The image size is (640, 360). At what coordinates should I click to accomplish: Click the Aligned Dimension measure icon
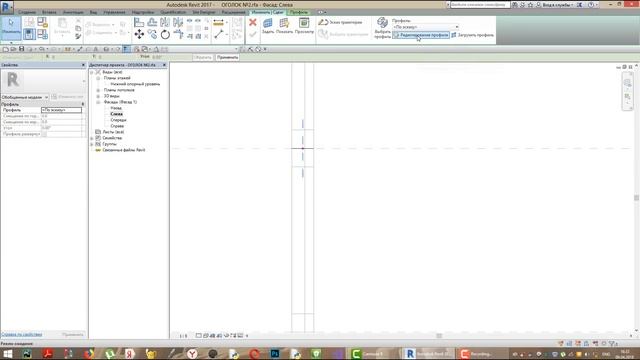point(219,22)
